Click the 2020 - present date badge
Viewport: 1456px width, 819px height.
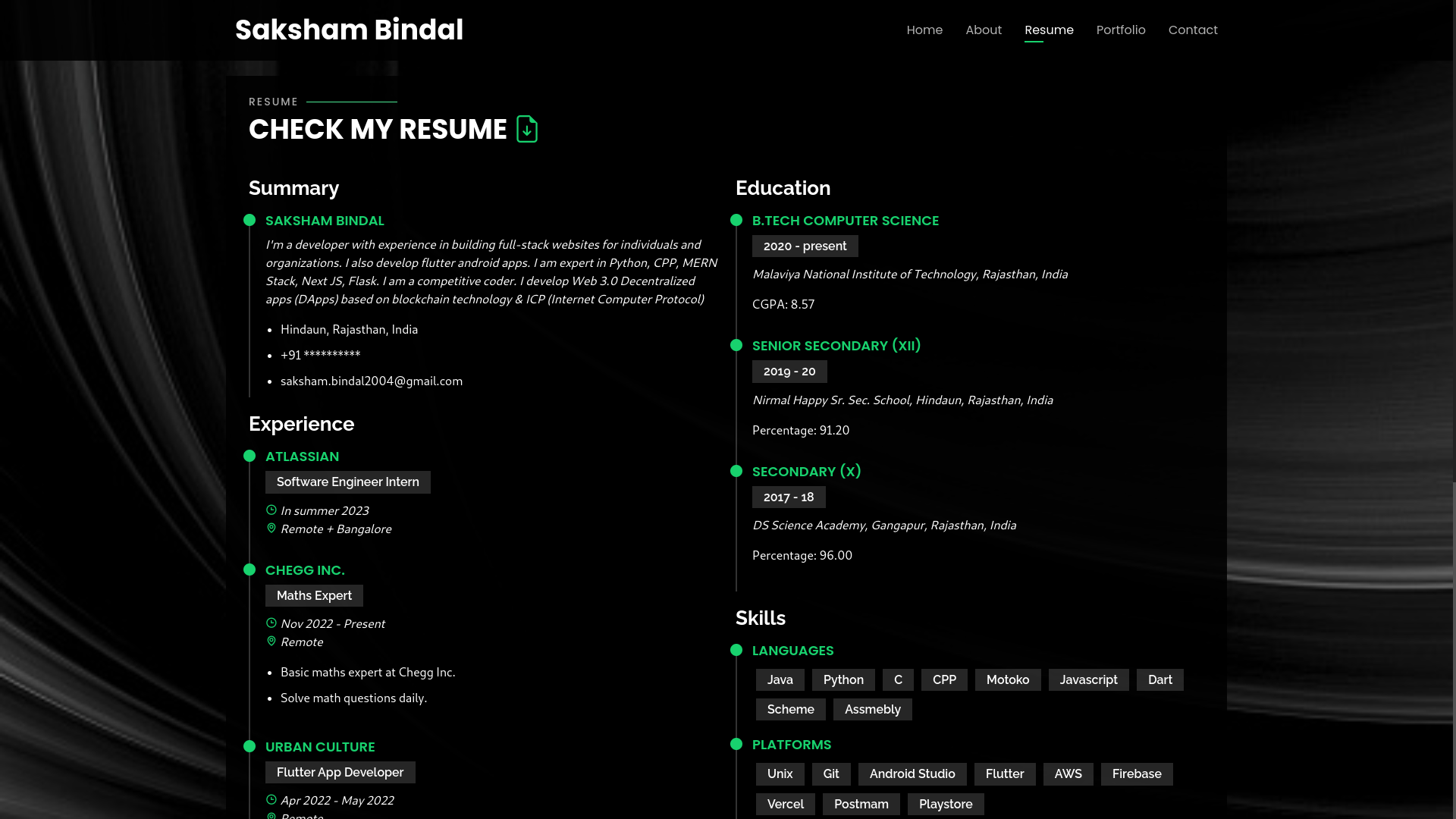[805, 246]
